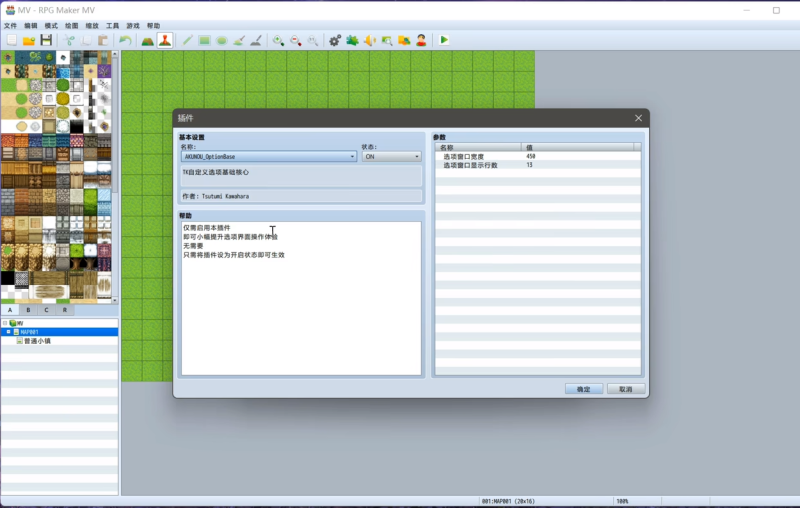Save the project with the floppy icon
The image size is (800, 508).
(x=46, y=40)
